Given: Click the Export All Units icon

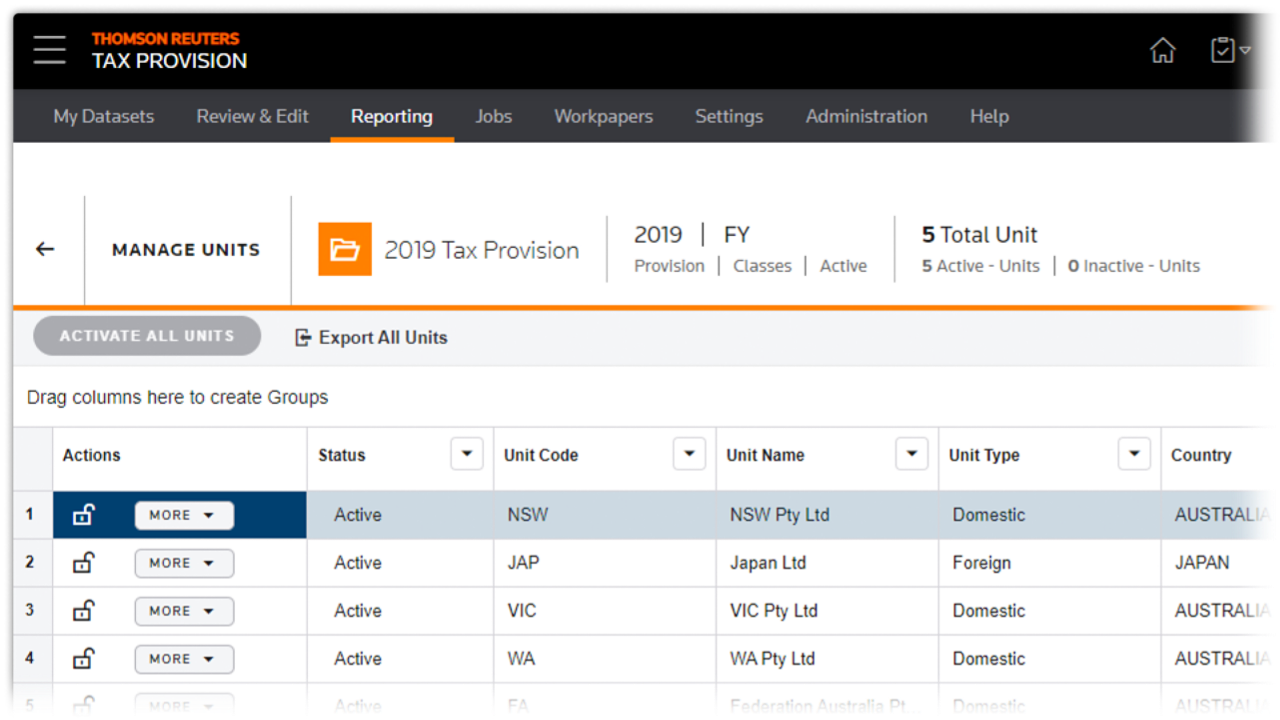Looking at the screenshot, I should pyautogui.click(x=303, y=338).
